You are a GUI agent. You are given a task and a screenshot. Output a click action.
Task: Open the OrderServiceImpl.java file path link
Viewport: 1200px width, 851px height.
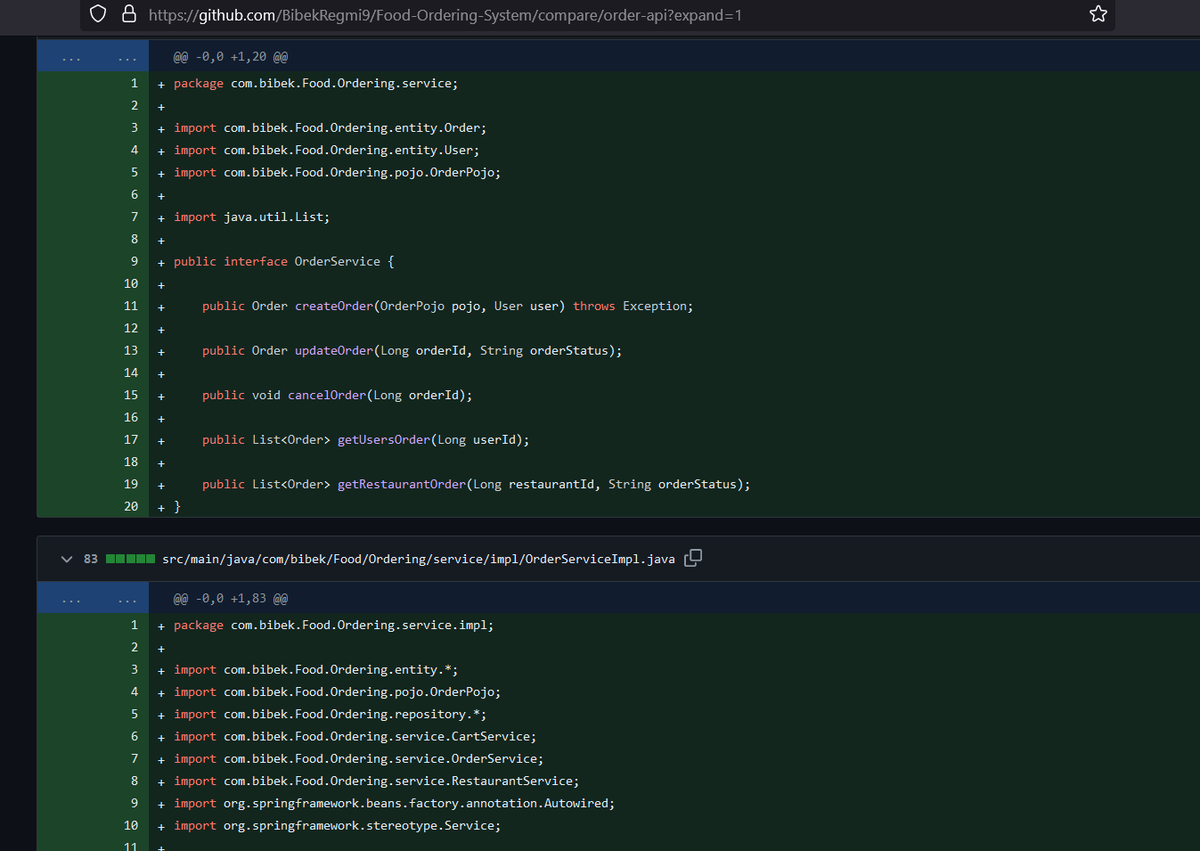418,558
